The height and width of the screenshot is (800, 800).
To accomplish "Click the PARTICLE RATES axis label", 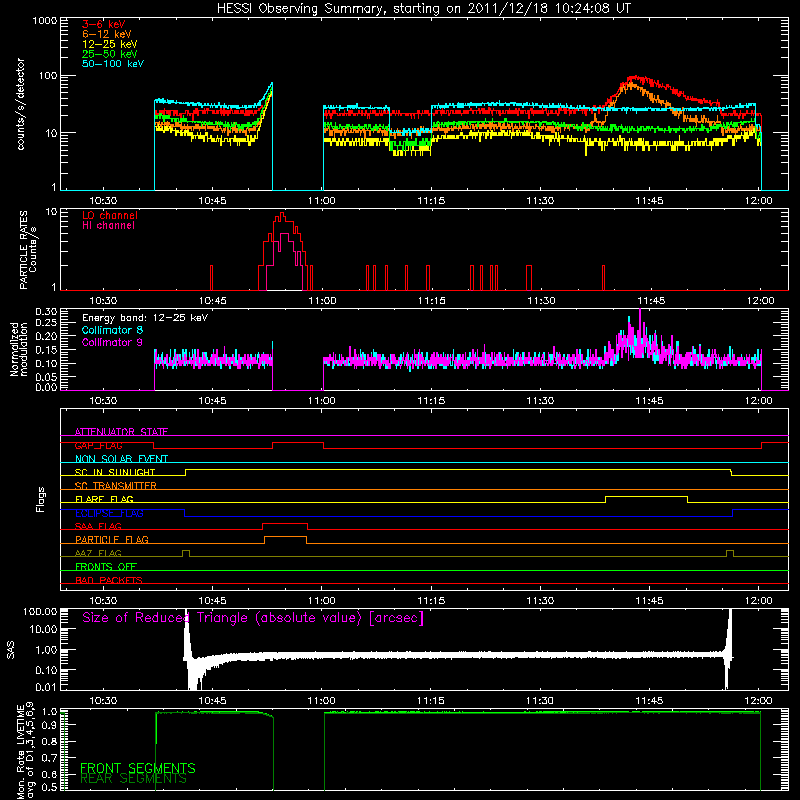I will pyautogui.click(x=28, y=250).
